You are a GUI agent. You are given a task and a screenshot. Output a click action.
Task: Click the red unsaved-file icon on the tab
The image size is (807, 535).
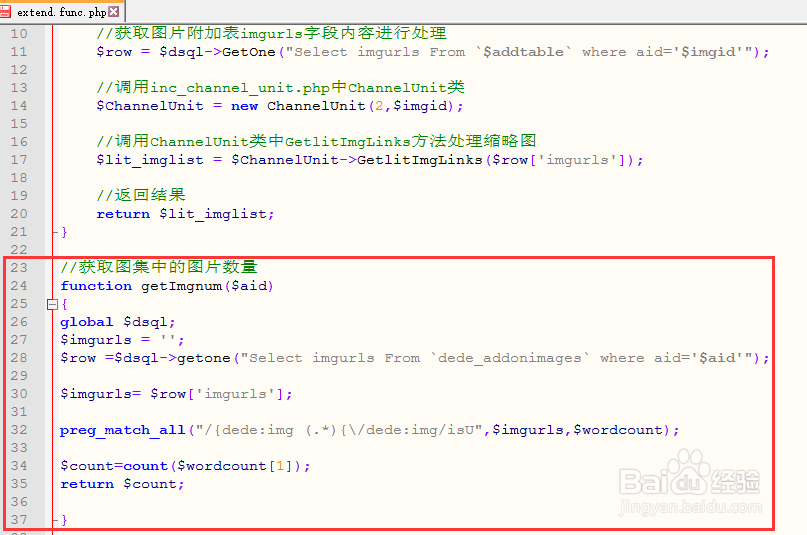[x=5, y=11]
